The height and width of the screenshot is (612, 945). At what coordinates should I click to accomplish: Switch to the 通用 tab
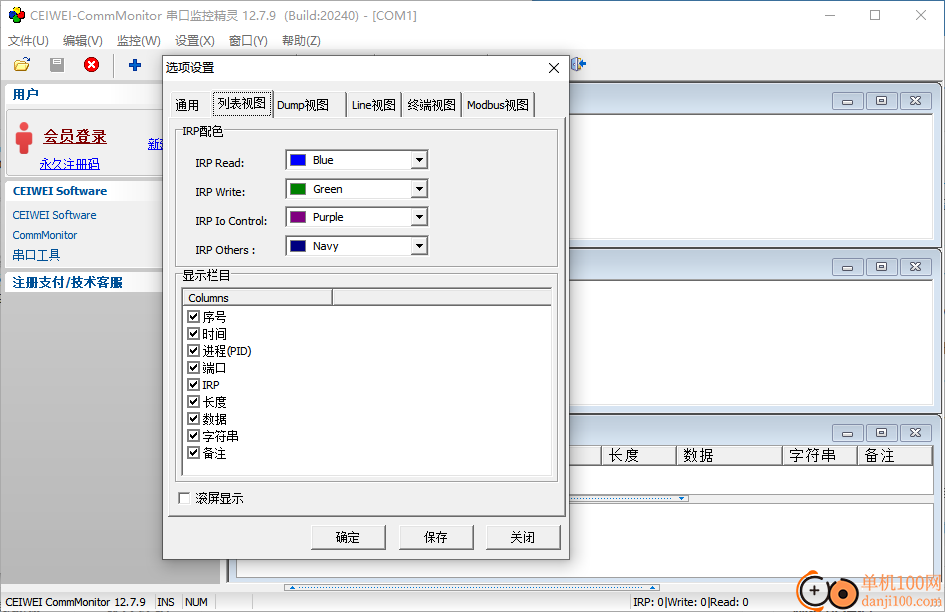187,105
